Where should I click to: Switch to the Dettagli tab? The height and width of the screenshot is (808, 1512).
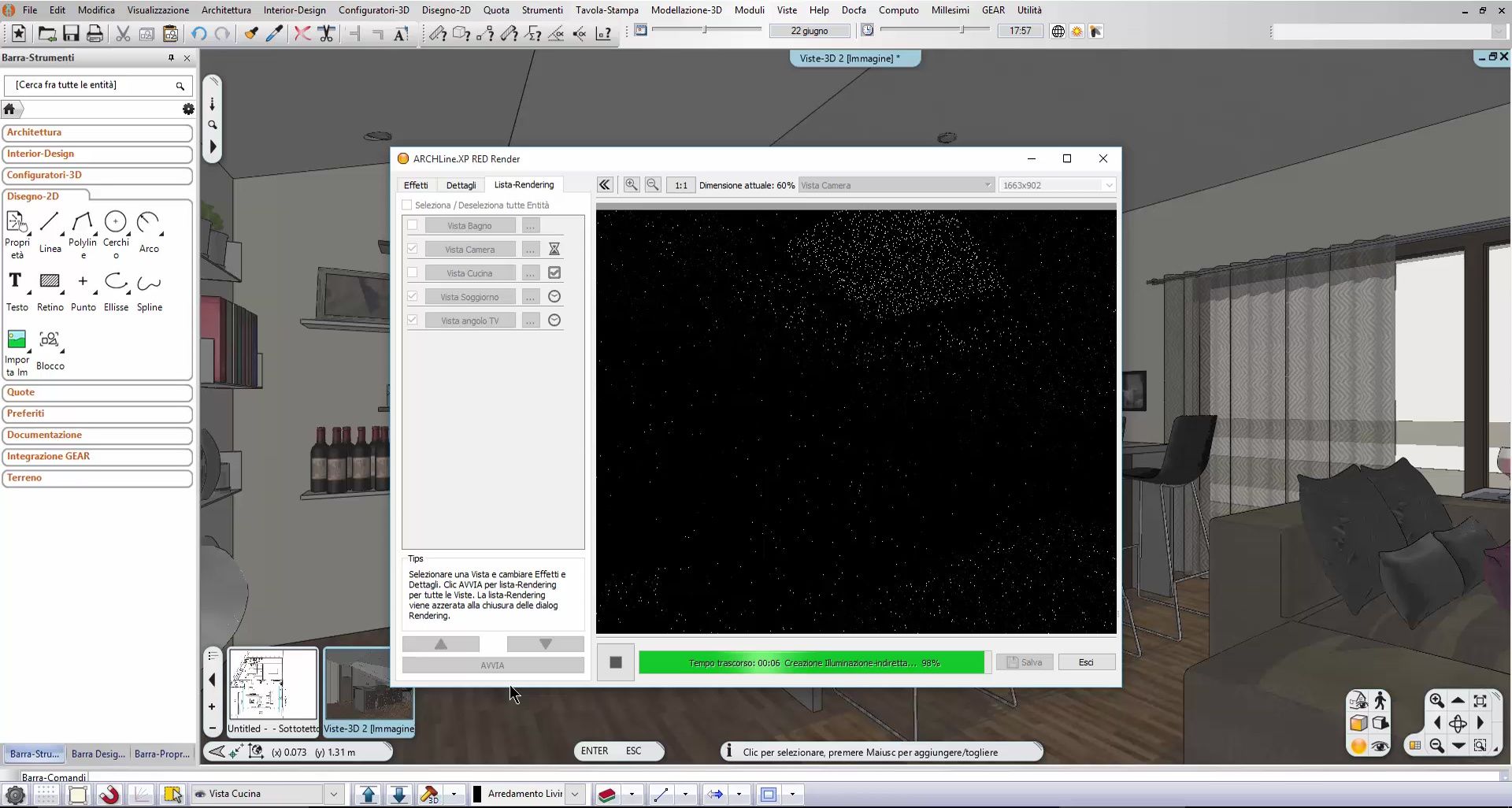[x=461, y=185]
